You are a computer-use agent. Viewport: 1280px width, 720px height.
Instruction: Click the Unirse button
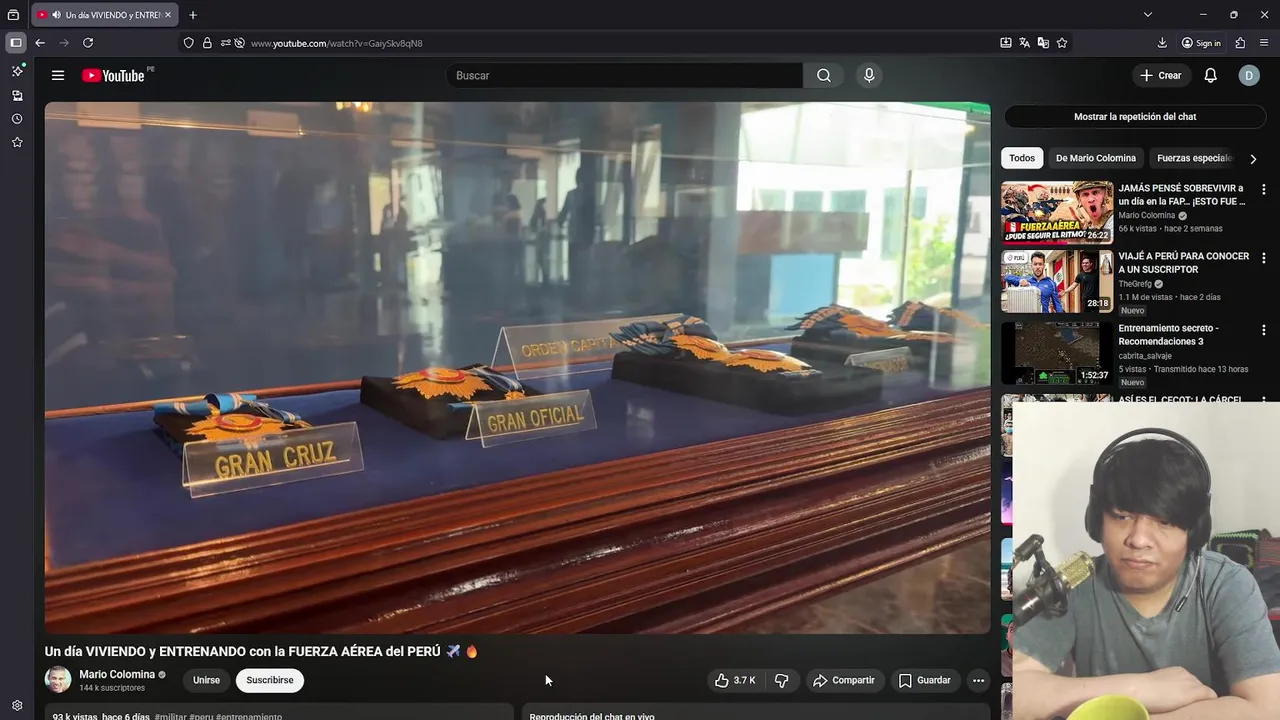206,680
